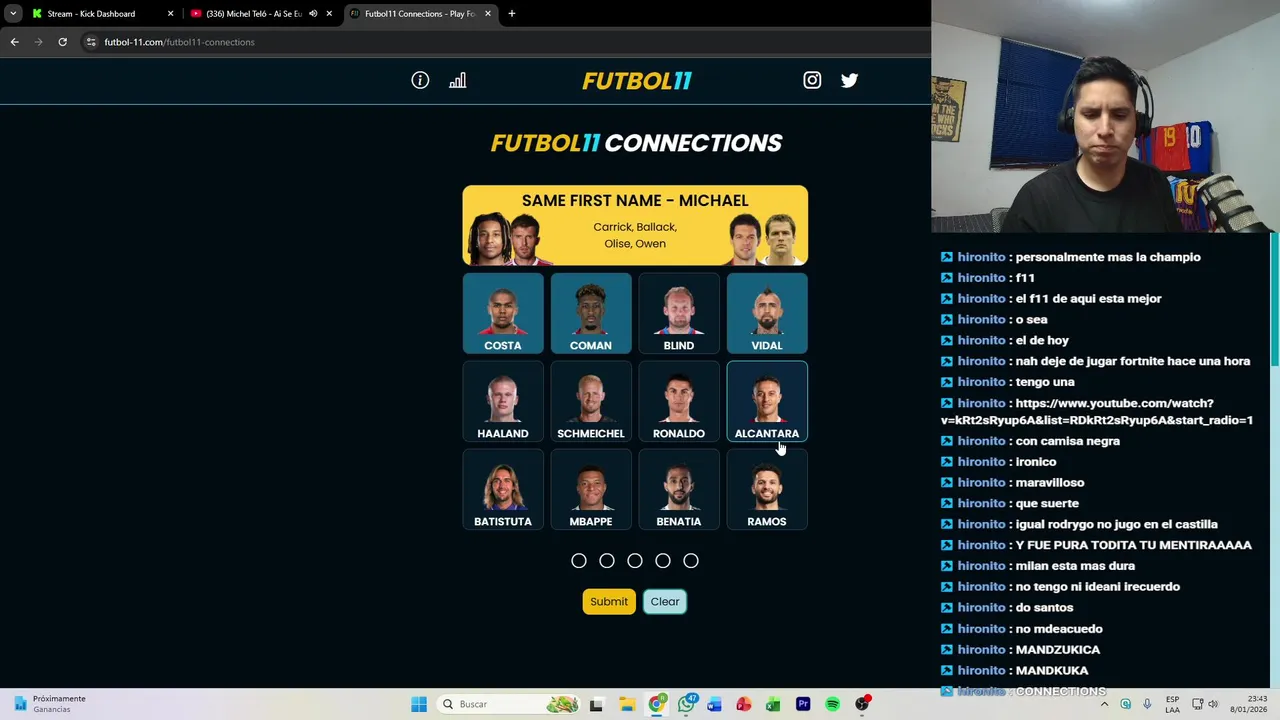Open the Futbol11 Twitter link icon

[x=849, y=80]
